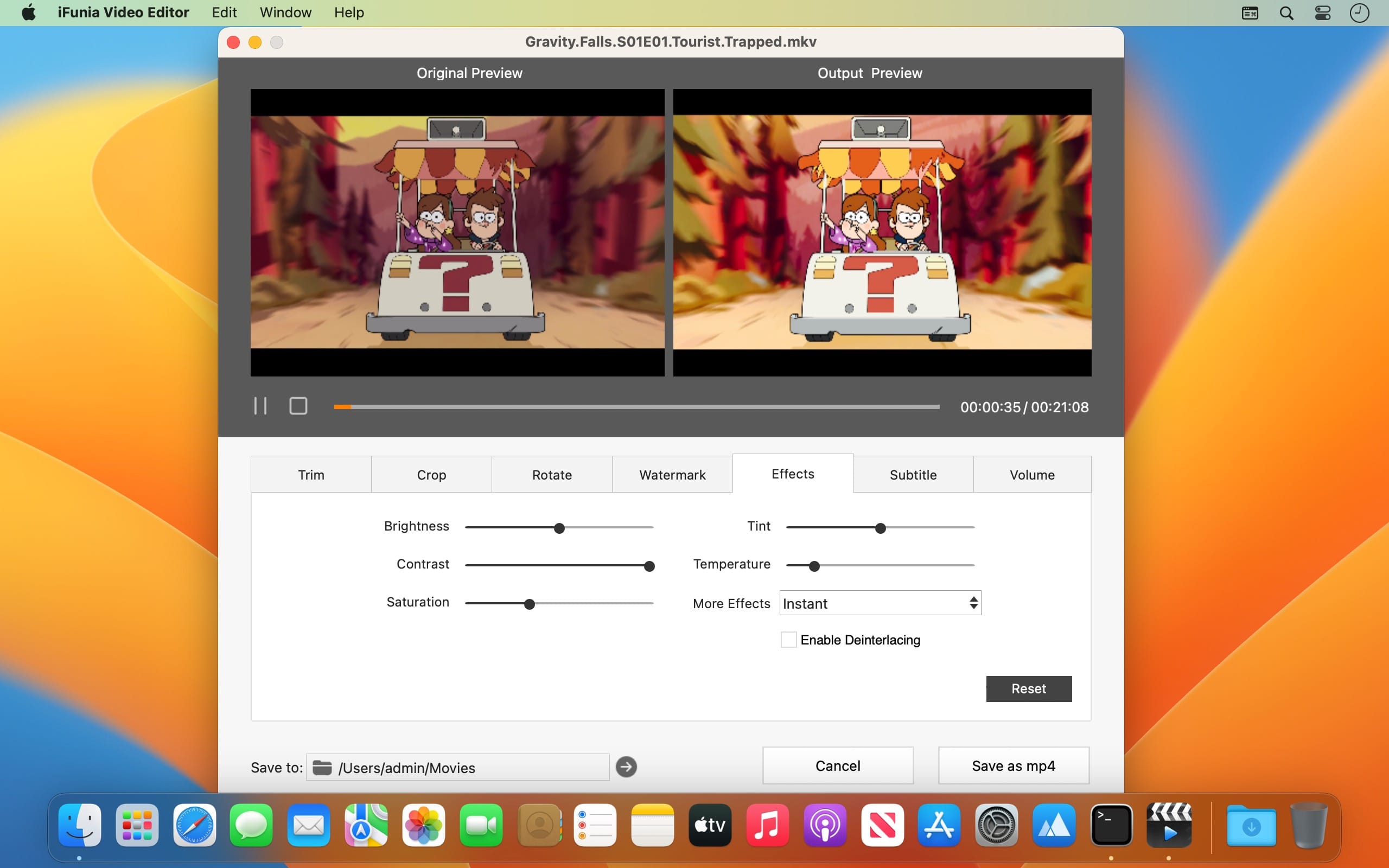Click the arrow button next to save path
Viewport: 1389px width, 868px height.
coord(626,767)
